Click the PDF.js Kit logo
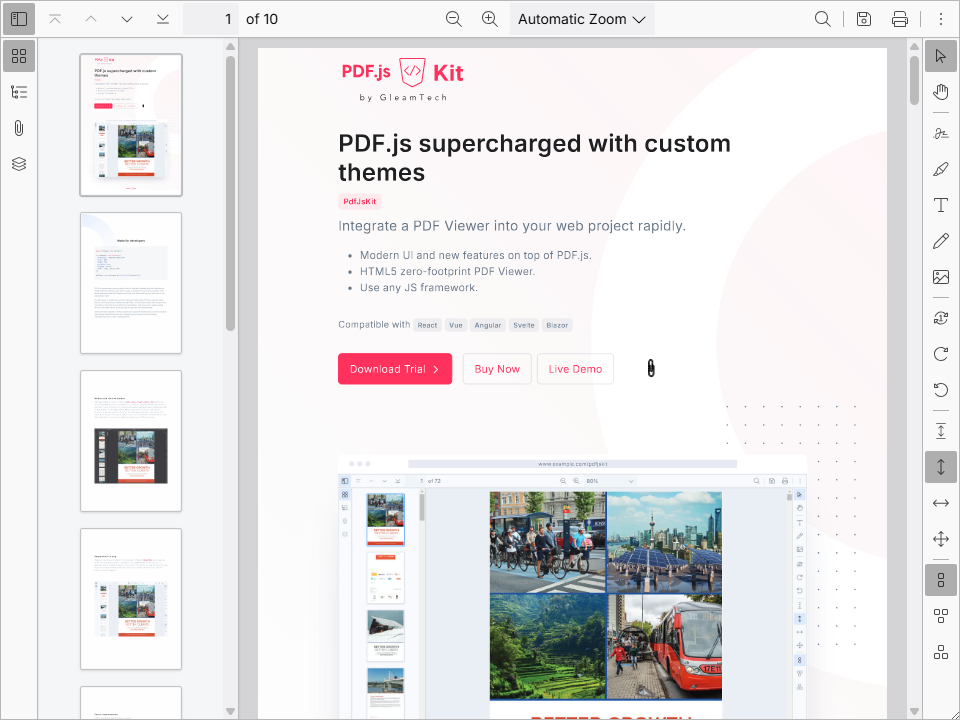Image resolution: width=960 pixels, height=720 pixels. tap(403, 80)
